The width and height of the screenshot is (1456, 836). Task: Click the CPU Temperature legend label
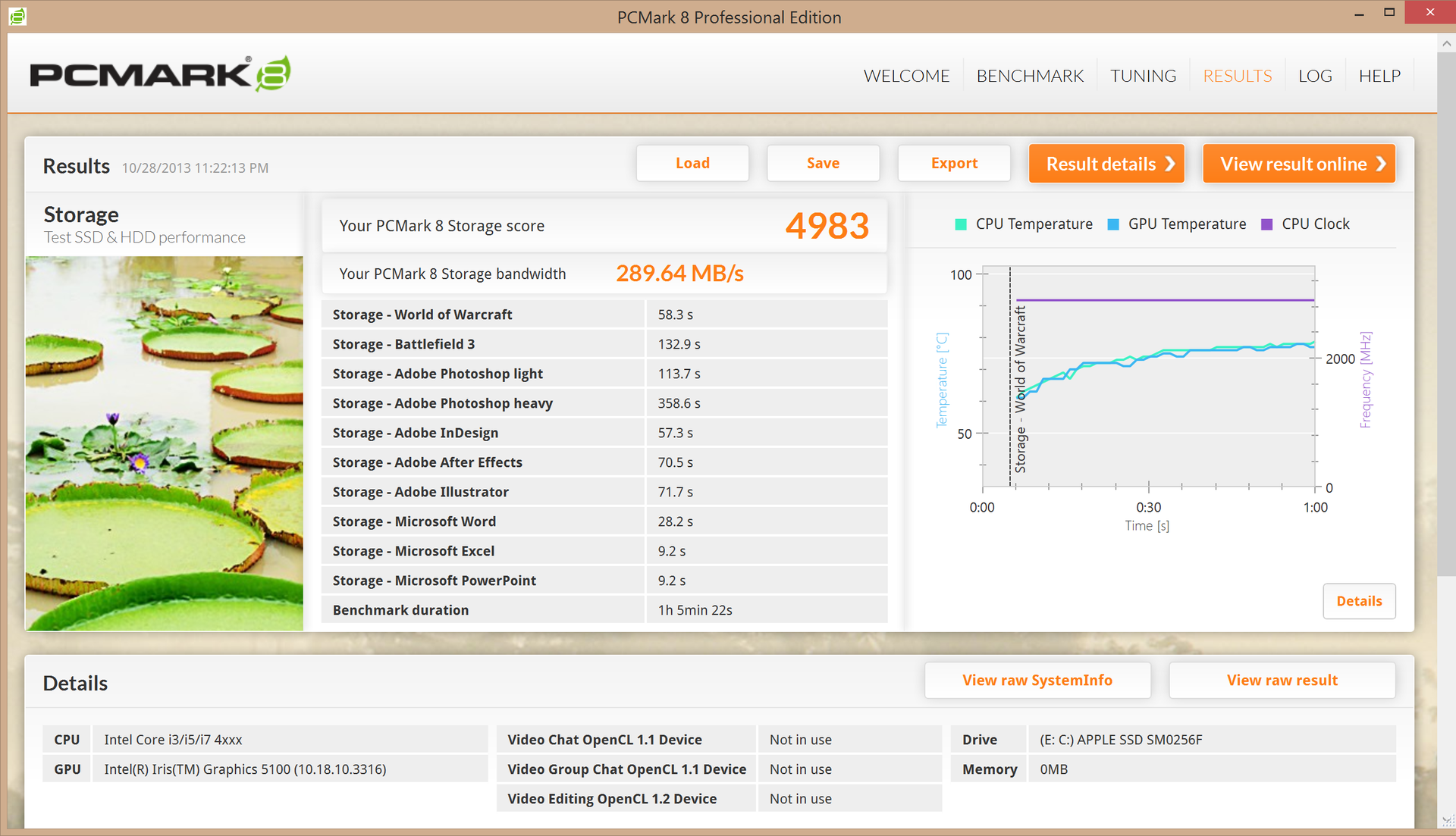click(1034, 224)
